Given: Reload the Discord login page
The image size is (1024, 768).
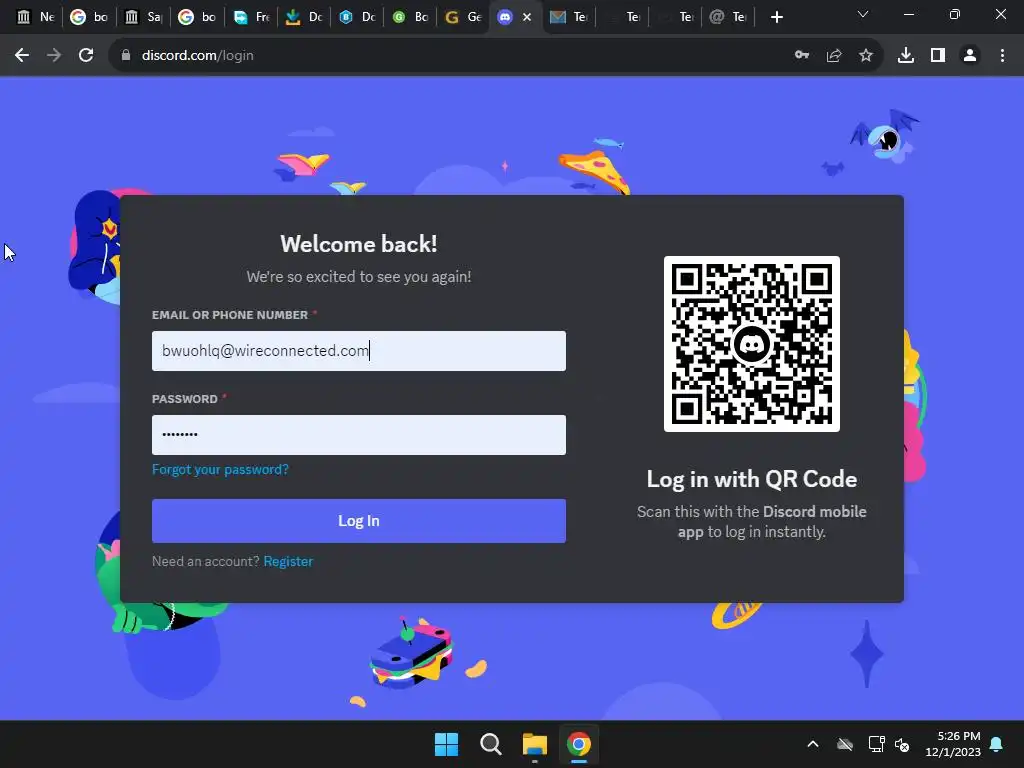Looking at the screenshot, I should pos(86,56).
